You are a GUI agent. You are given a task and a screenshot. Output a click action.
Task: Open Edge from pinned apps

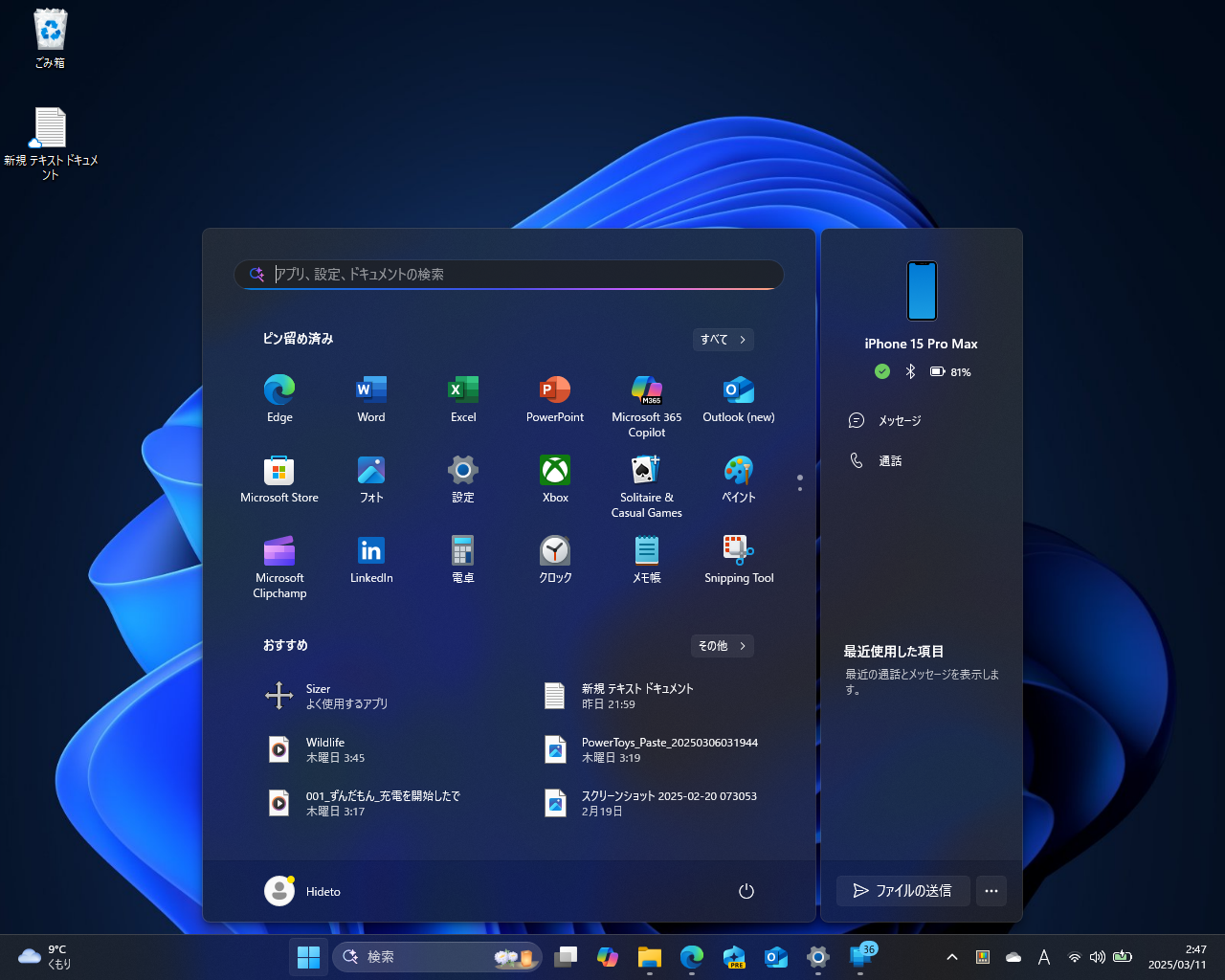coord(279,398)
